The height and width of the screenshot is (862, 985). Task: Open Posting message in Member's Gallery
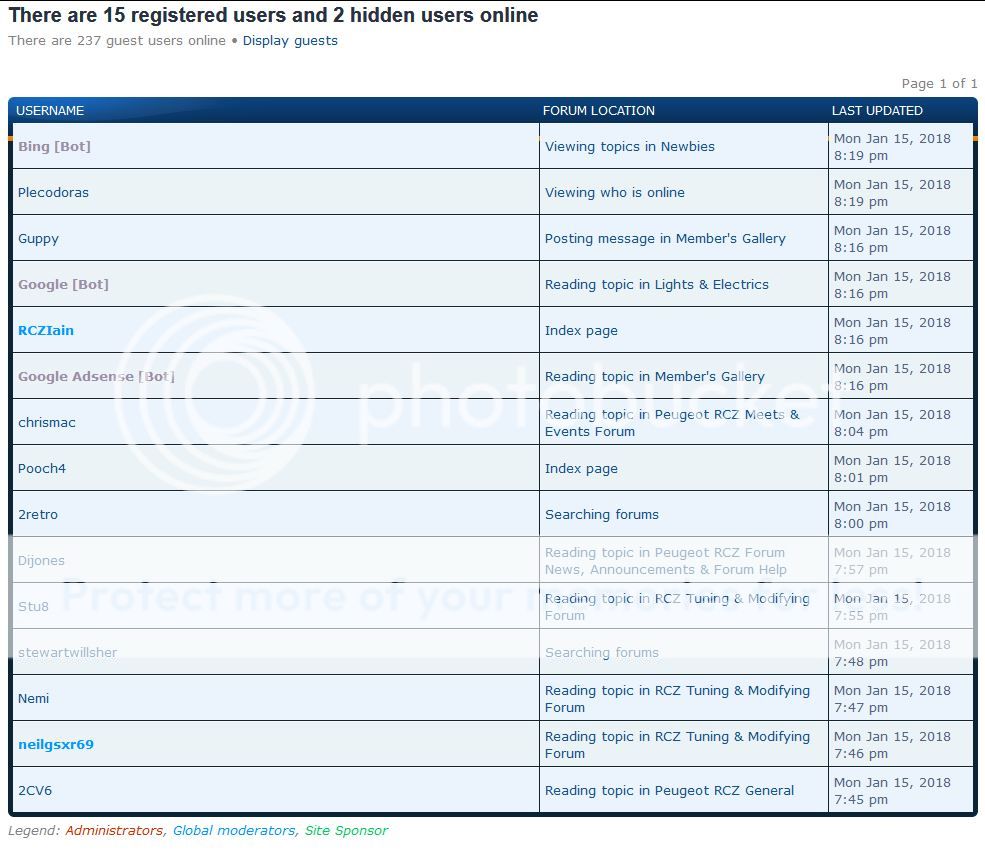click(x=665, y=239)
